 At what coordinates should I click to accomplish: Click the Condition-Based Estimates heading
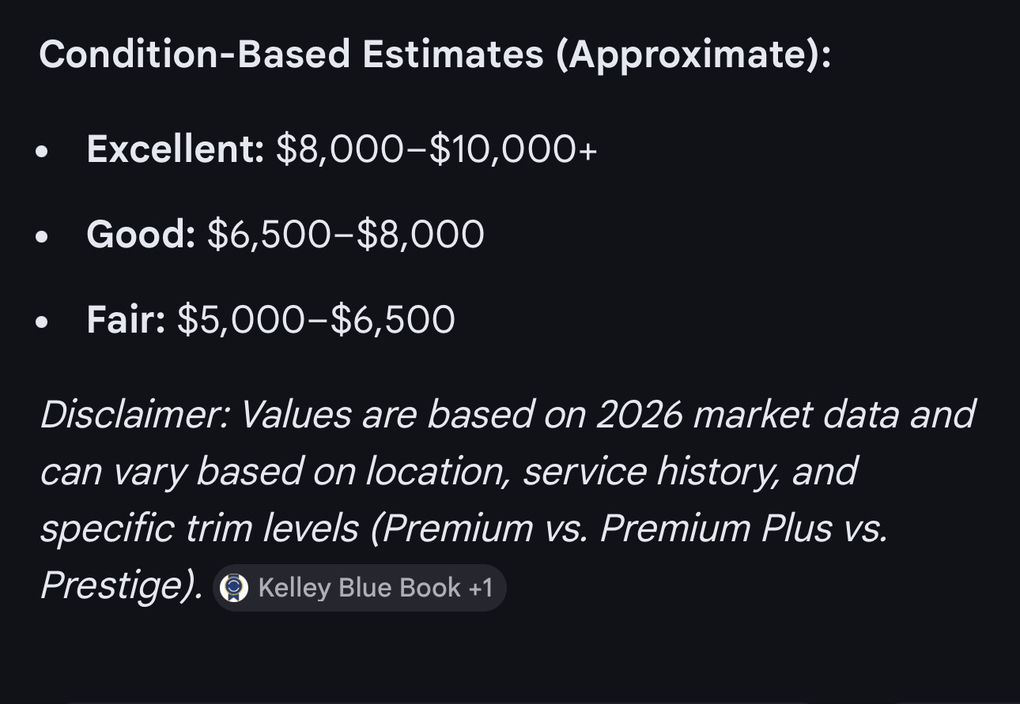tap(434, 54)
